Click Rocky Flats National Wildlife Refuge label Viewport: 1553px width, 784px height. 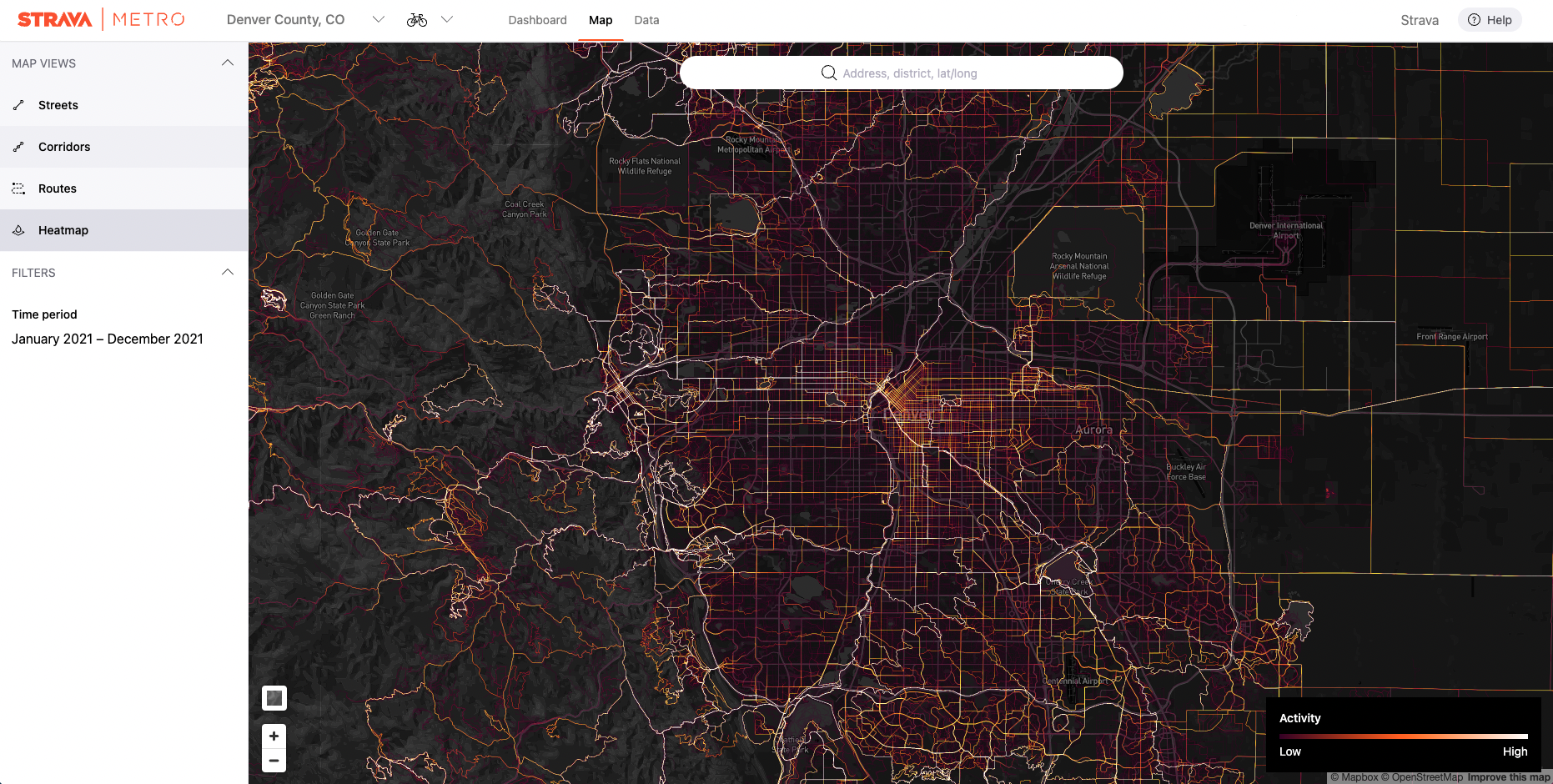click(645, 166)
